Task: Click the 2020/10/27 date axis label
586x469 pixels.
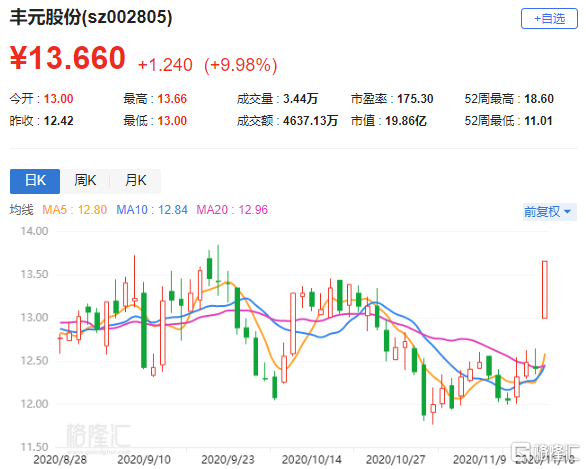Action: 395,460
